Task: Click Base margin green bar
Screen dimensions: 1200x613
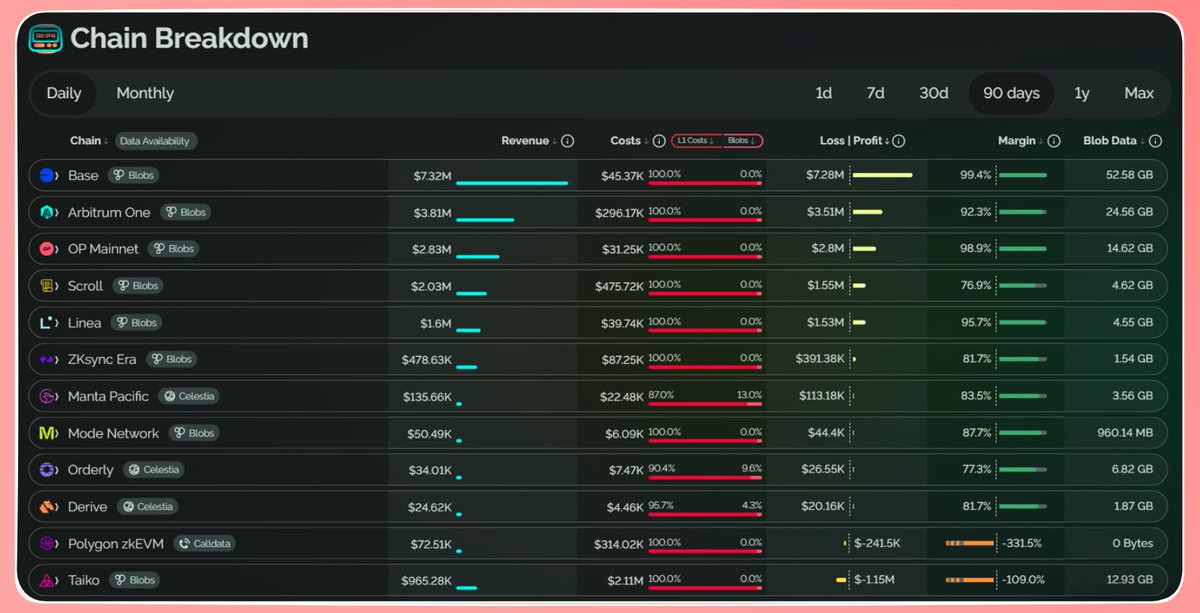Action: [1022, 175]
